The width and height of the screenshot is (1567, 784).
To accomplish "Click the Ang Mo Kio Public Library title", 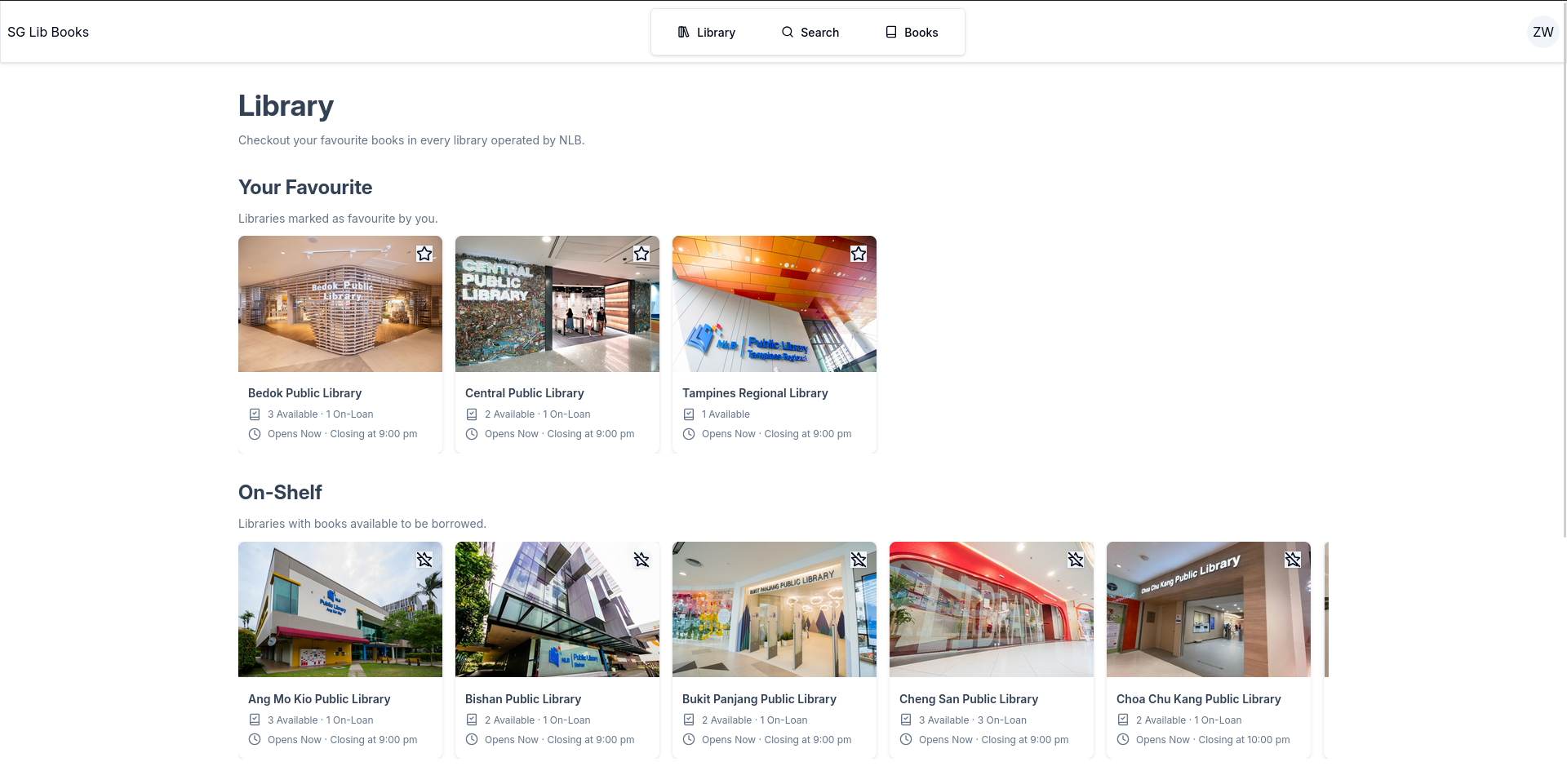I will point(319,699).
